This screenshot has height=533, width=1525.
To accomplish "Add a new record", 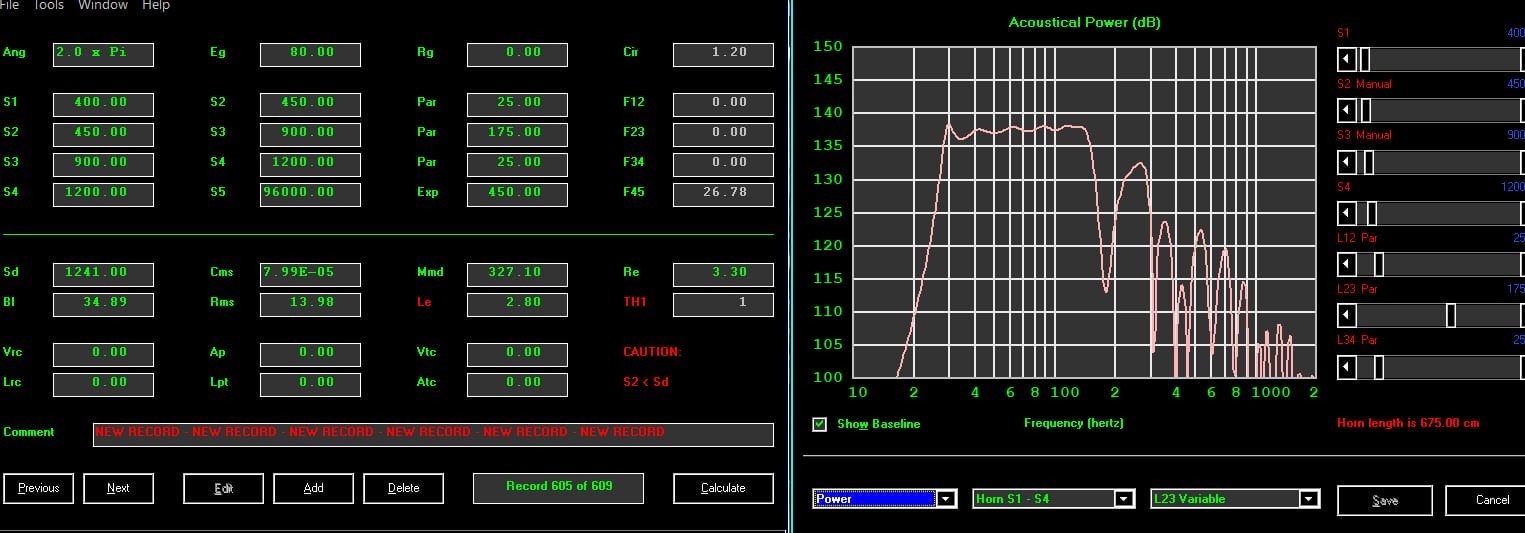I will tap(313, 488).
